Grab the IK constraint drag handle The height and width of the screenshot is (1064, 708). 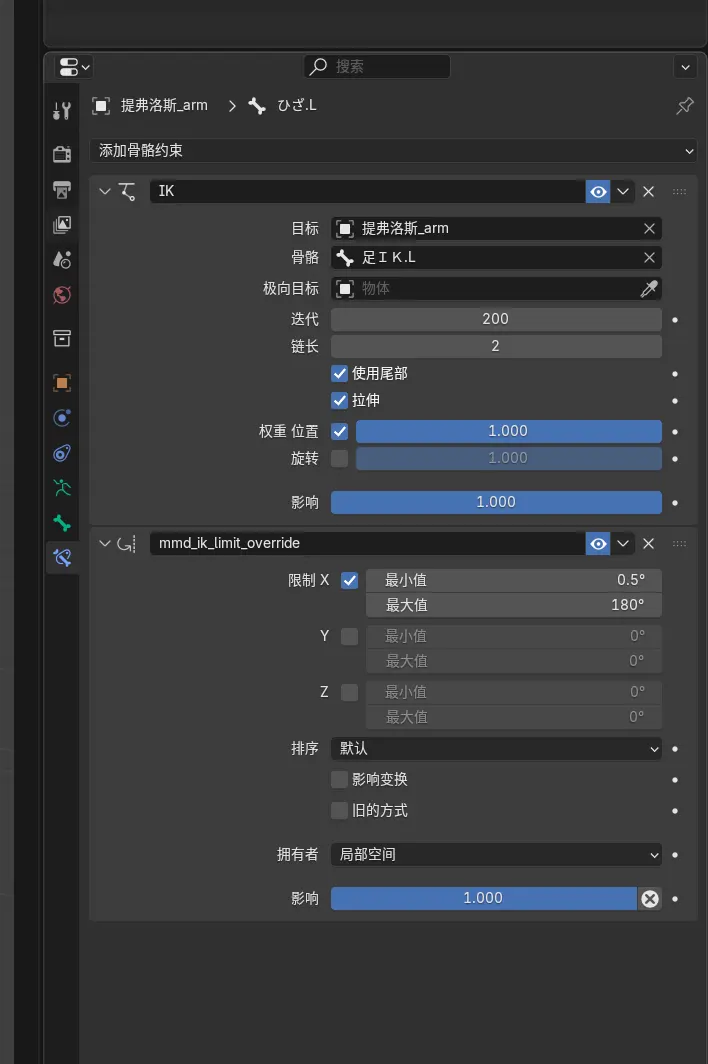pyautogui.click(x=679, y=191)
